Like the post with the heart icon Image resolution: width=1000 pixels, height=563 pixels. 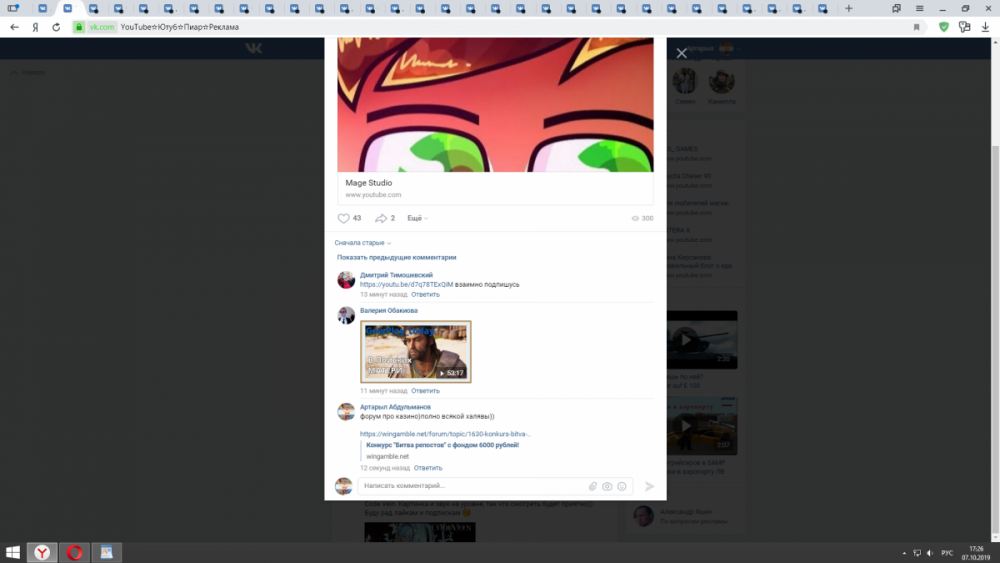(343, 218)
